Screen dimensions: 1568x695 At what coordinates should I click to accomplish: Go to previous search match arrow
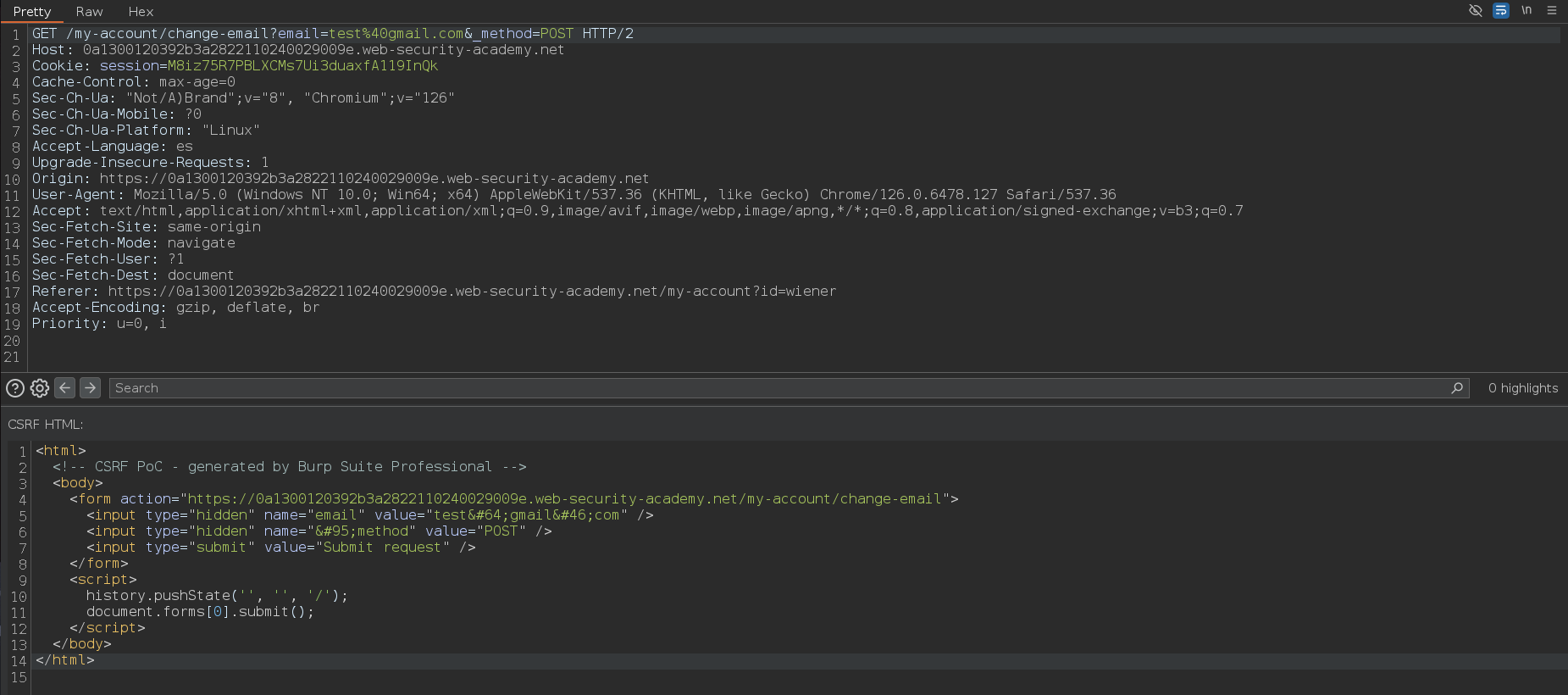[65, 387]
